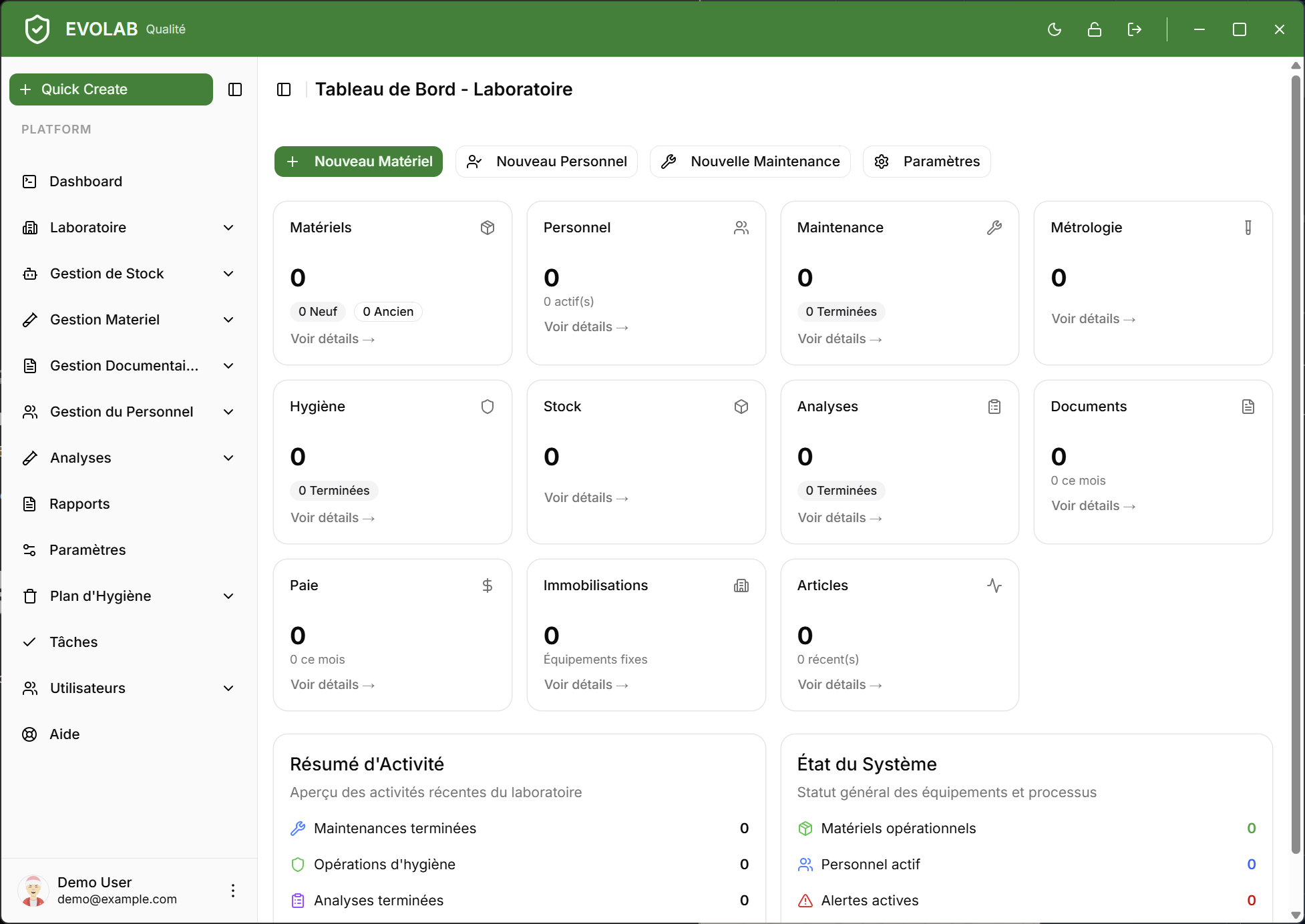The image size is (1305, 924).
Task: Click 'Maintenances terminées' row text
Action: (395, 829)
